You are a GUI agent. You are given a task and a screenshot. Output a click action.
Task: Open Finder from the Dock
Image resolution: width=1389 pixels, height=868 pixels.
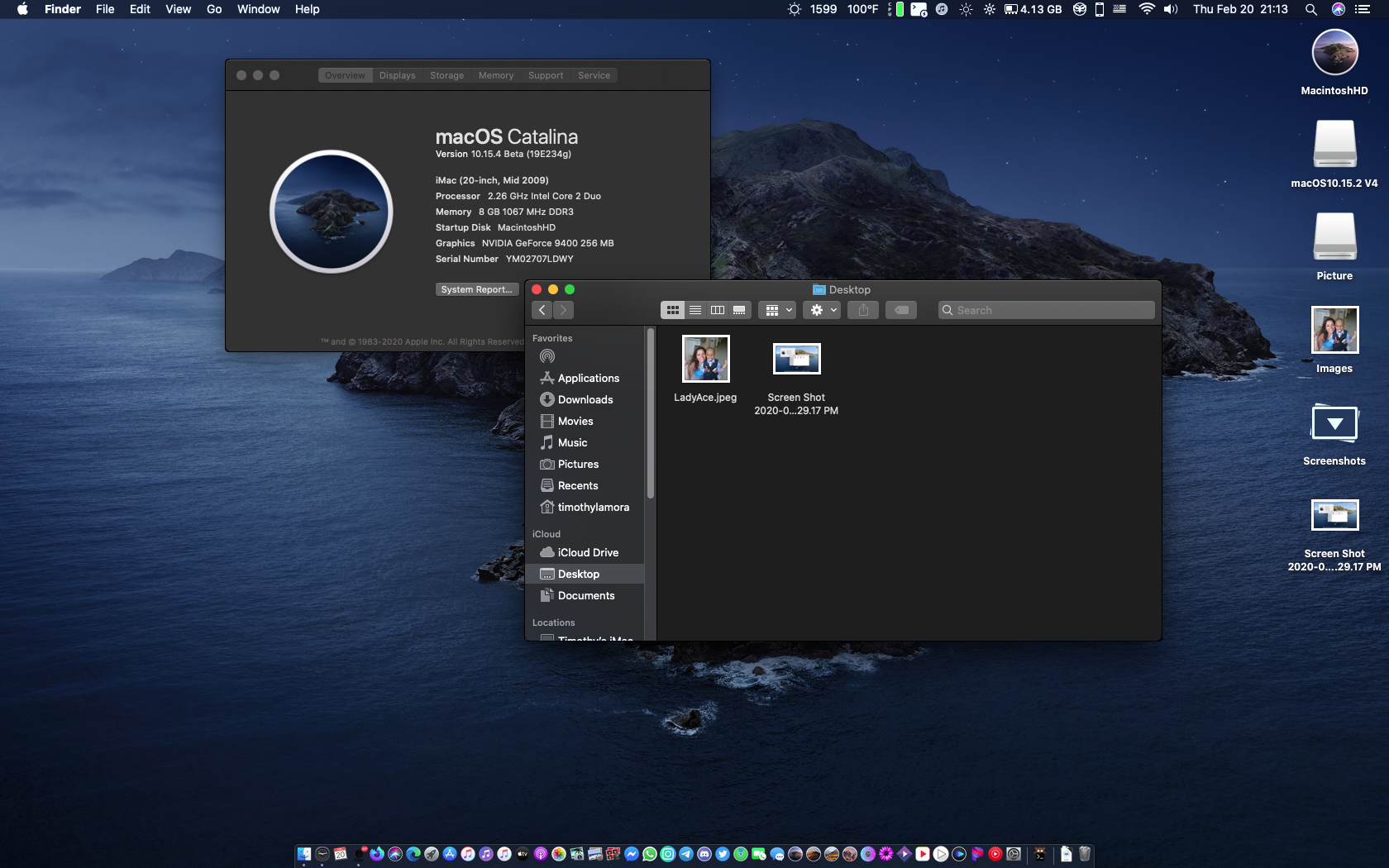[x=304, y=854]
